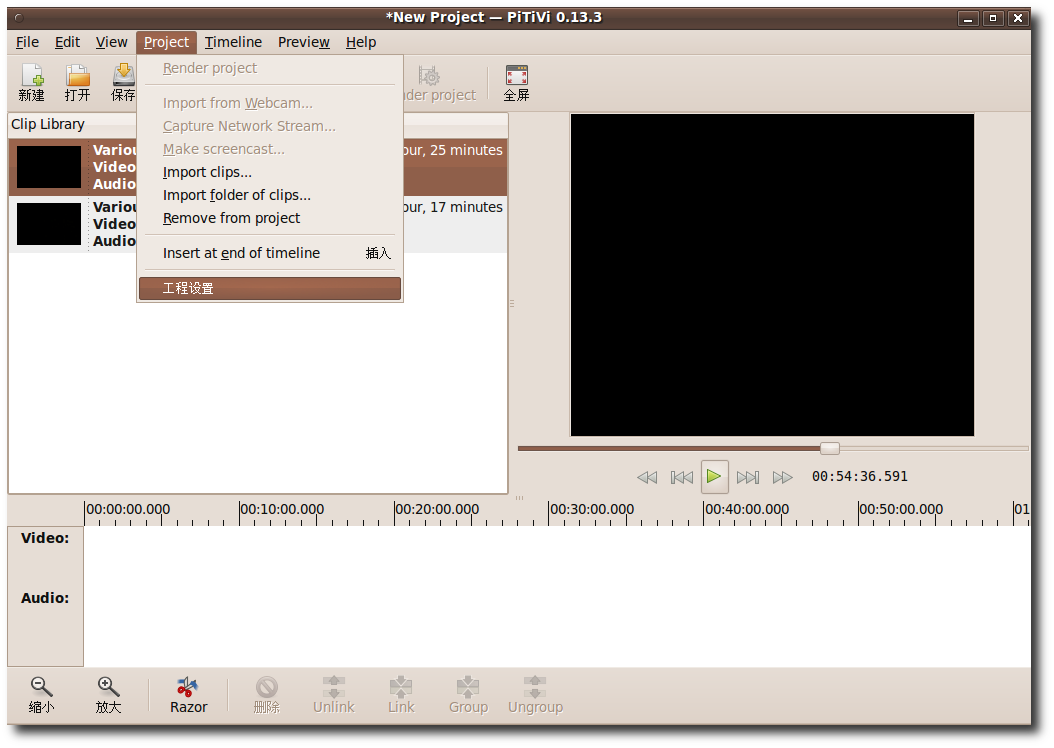The width and height of the screenshot is (1054, 748).
Task: Select Remove from project menu entry
Action: 270,218
